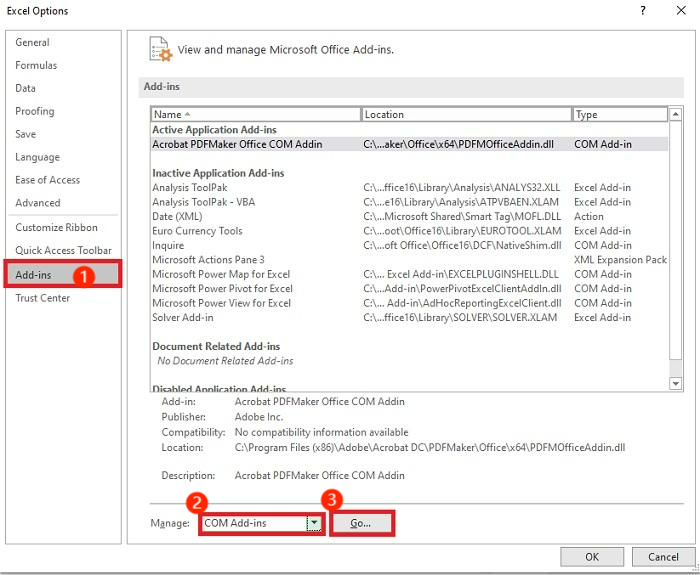Open the Customize Ribbon category

tap(56, 227)
